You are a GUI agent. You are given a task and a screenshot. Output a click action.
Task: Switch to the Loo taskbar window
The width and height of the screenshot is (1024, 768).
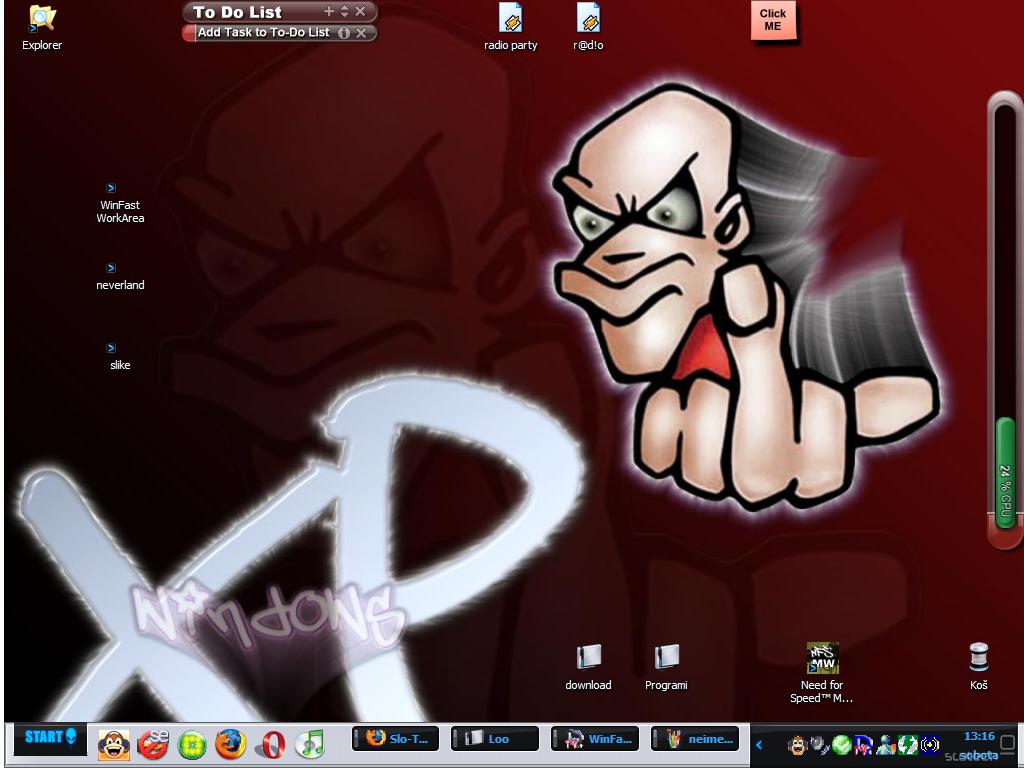[494, 739]
